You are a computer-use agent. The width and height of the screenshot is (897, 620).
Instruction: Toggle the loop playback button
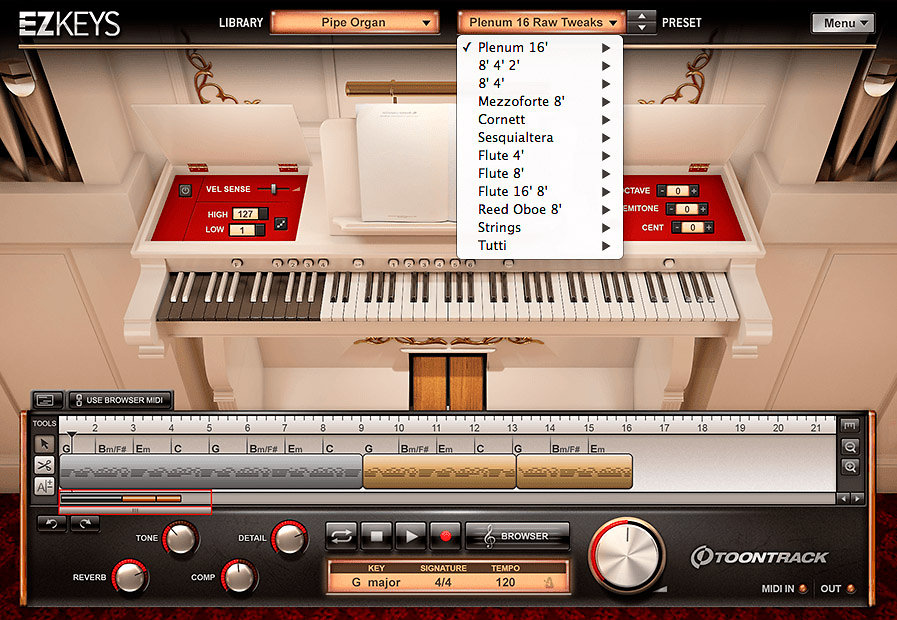342,536
